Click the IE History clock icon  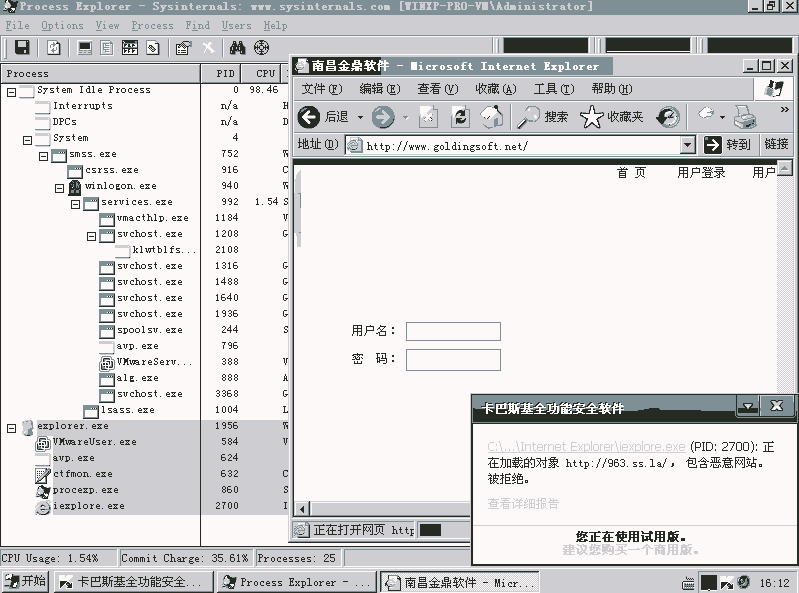[668, 117]
